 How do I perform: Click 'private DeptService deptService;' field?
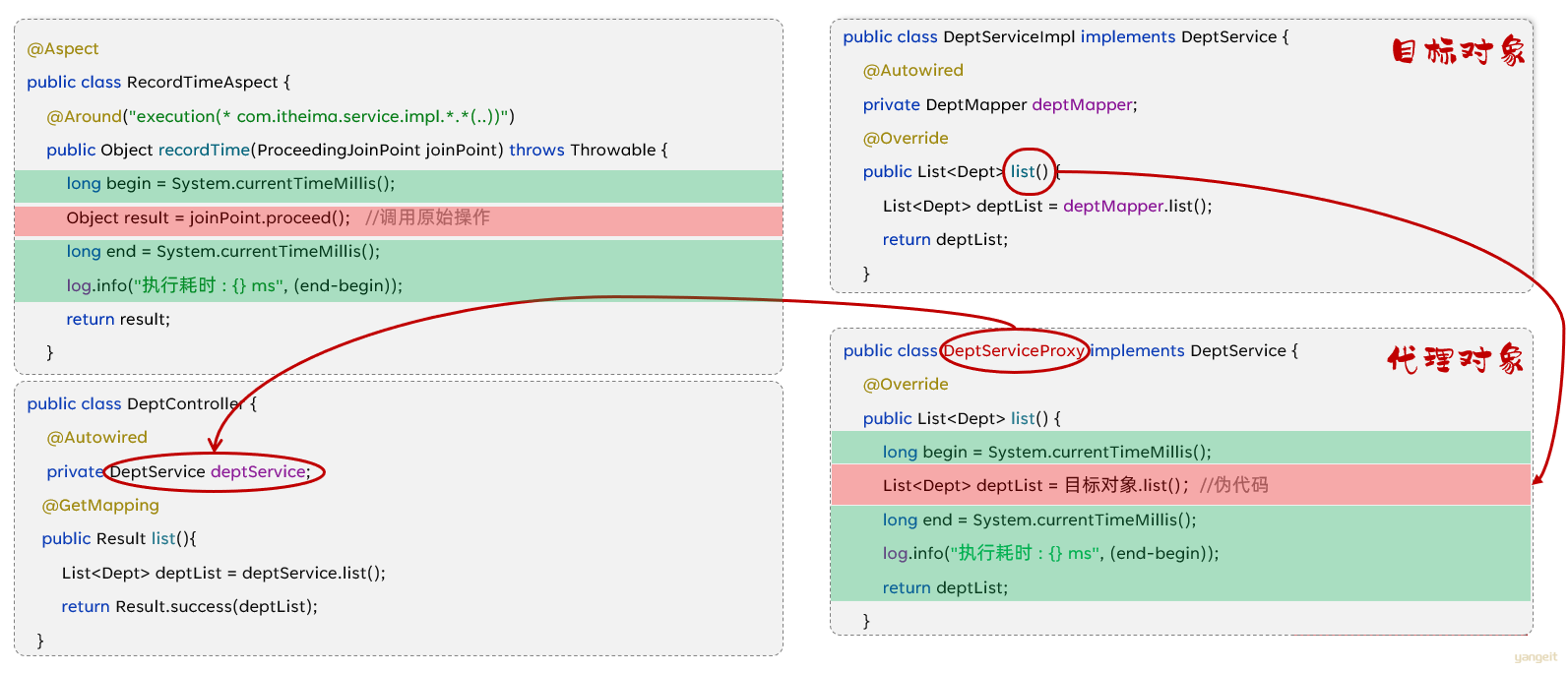click(x=178, y=472)
